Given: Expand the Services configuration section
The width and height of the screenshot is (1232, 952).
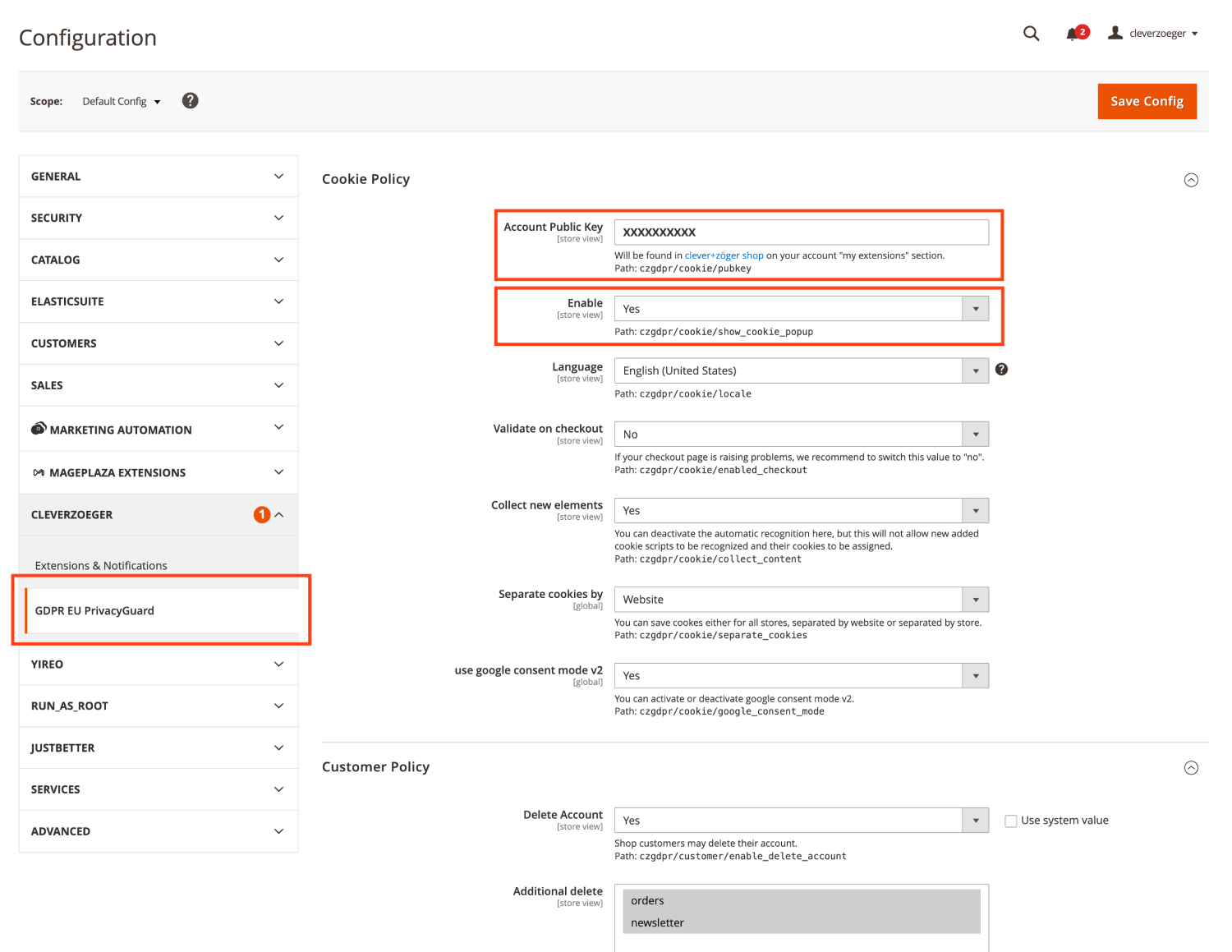Looking at the screenshot, I should click(x=159, y=790).
